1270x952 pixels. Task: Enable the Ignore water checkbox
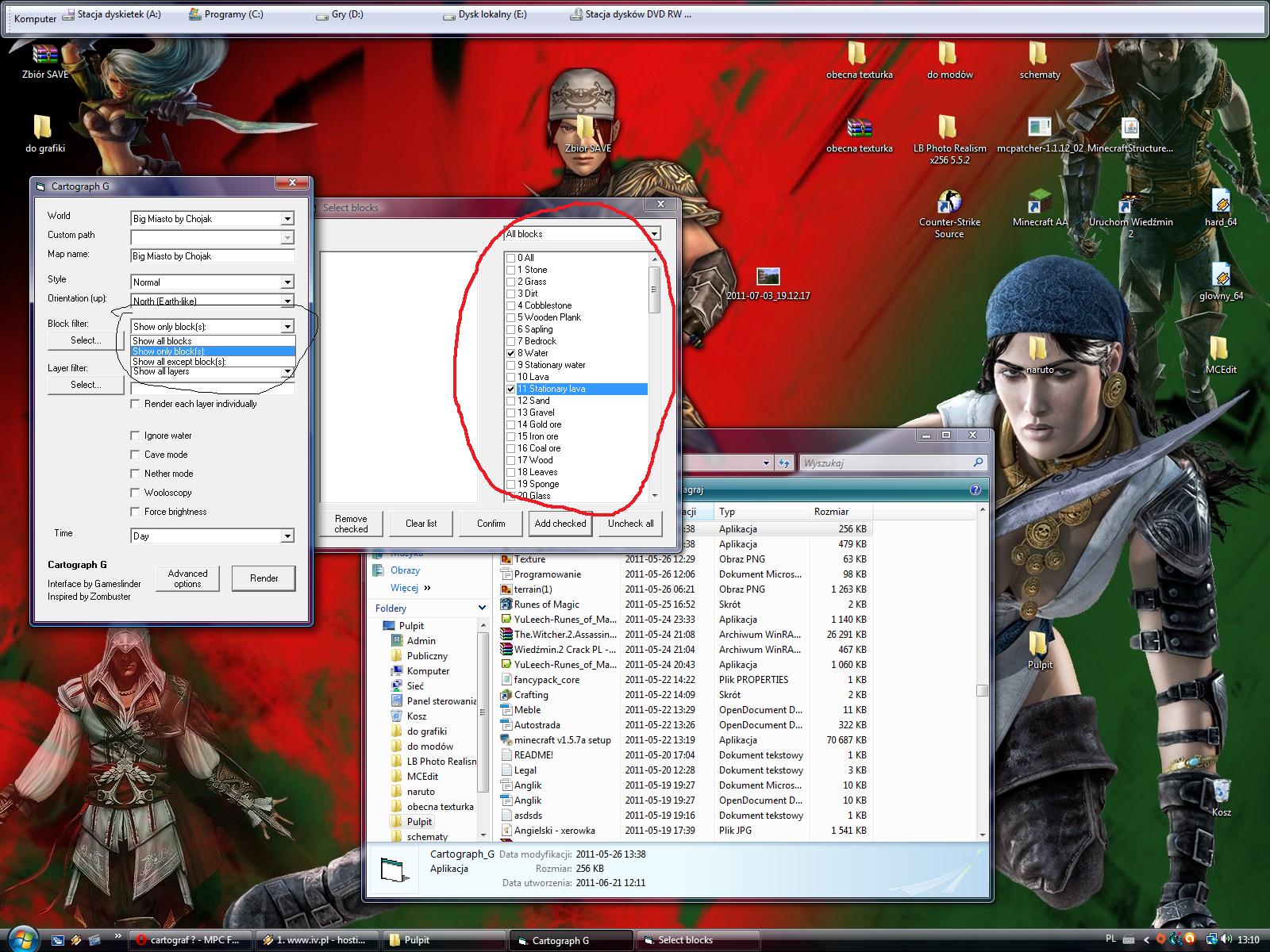pos(136,436)
